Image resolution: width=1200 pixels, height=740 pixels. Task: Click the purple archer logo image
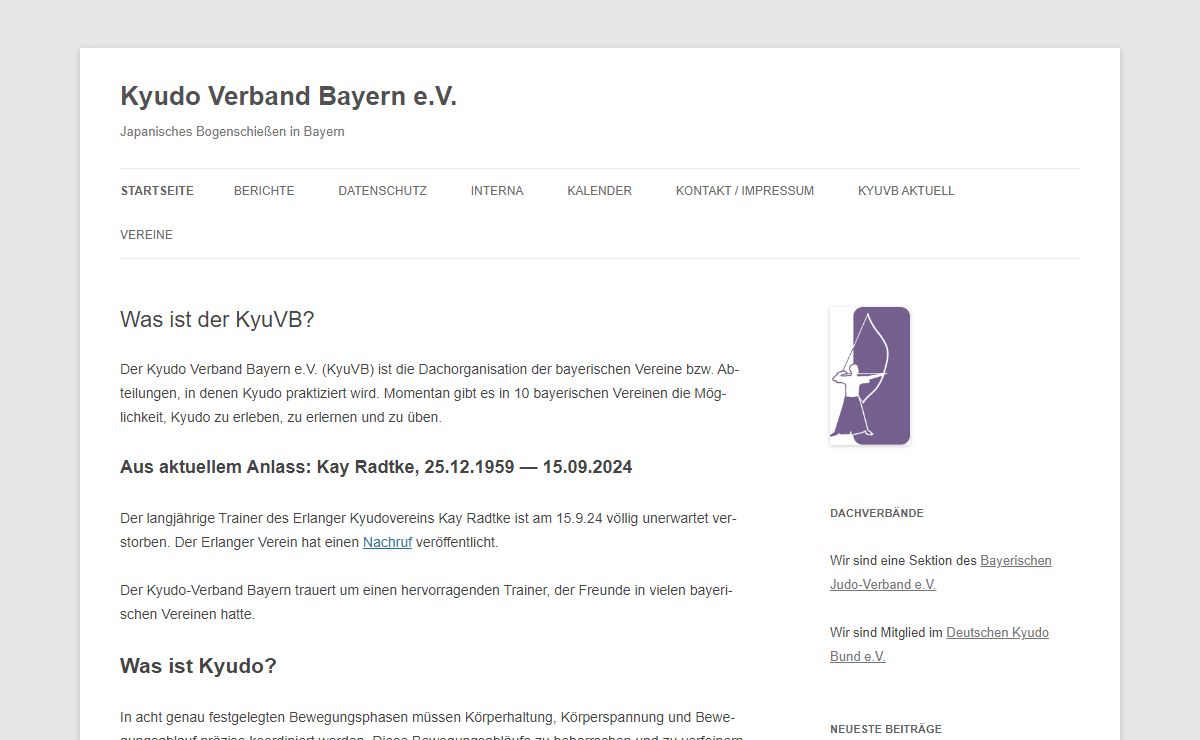(x=870, y=376)
